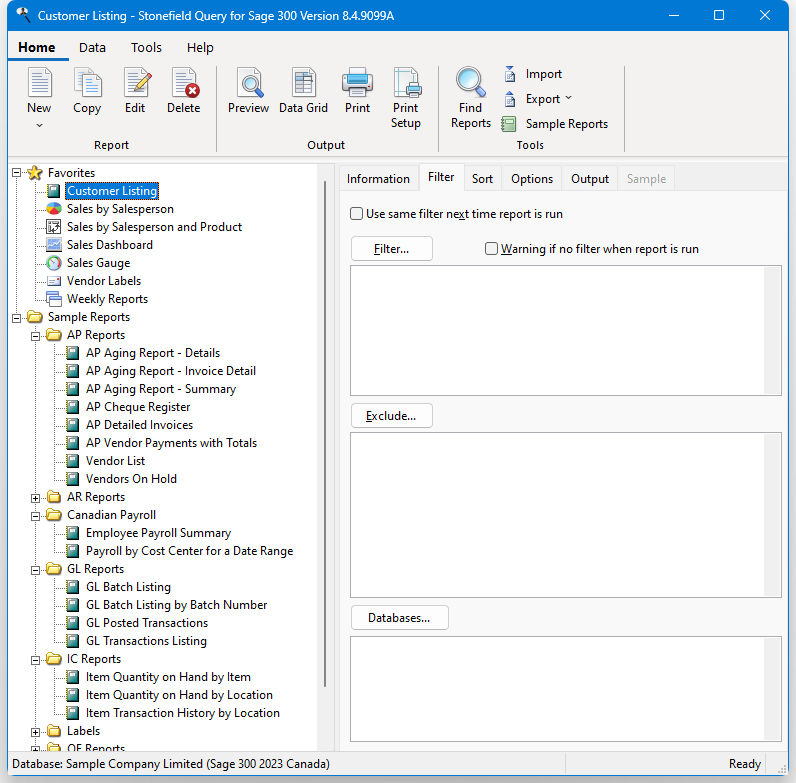The image size is (796, 783).
Task: Select AP Detailed Invoices report
Action: pyautogui.click(x=139, y=425)
